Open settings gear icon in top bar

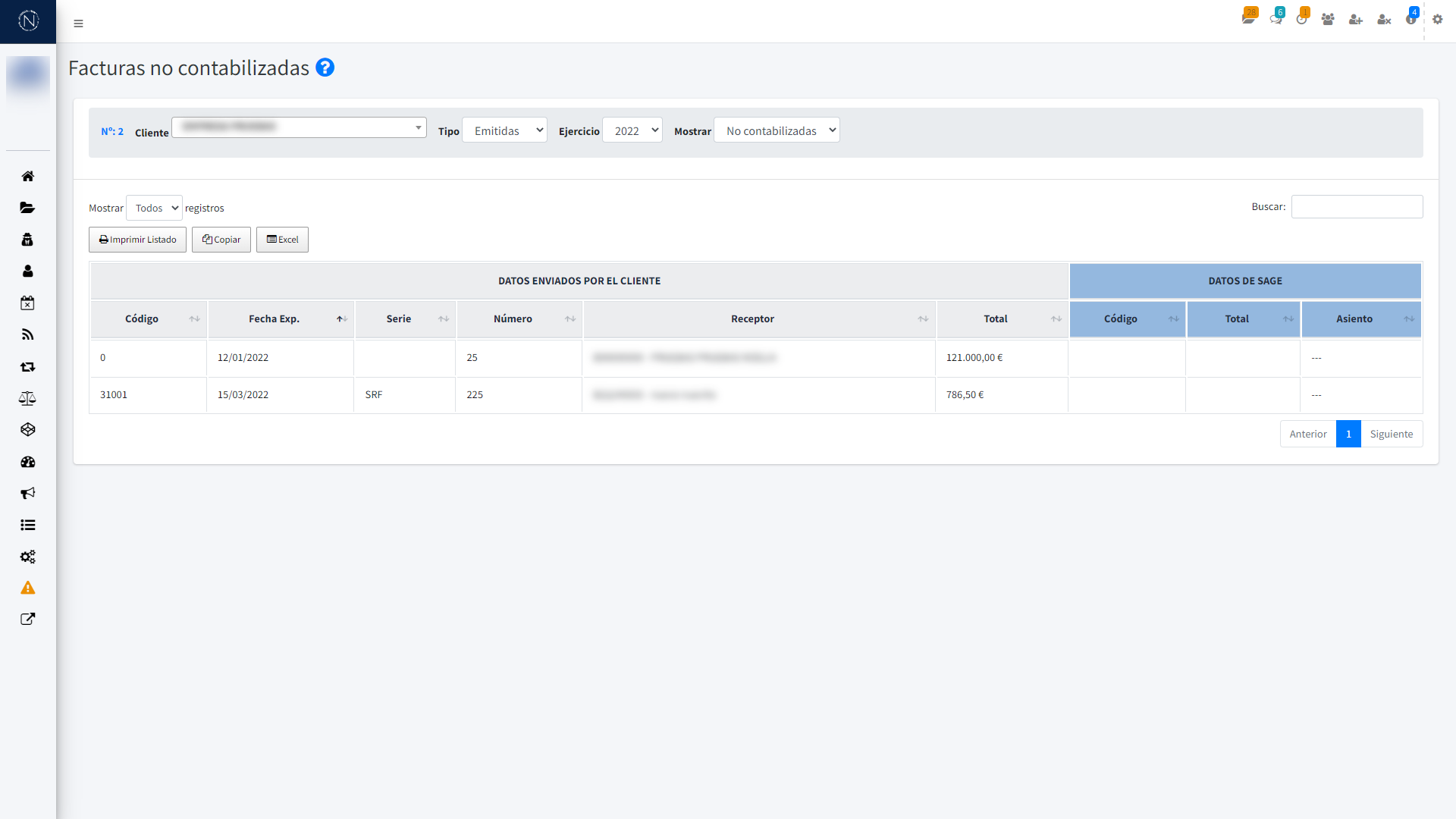tap(1437, 20)
